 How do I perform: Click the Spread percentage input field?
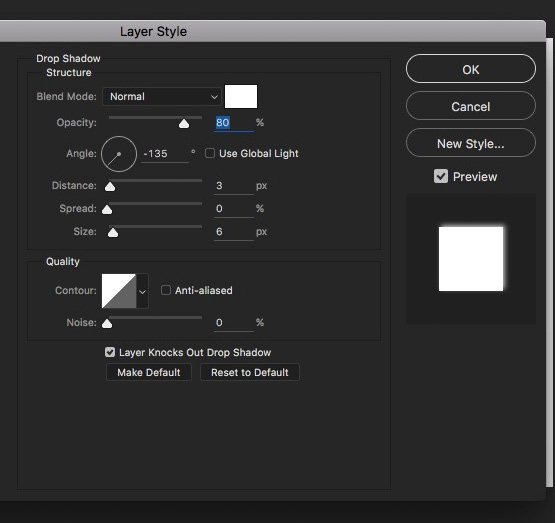[234, 209]
